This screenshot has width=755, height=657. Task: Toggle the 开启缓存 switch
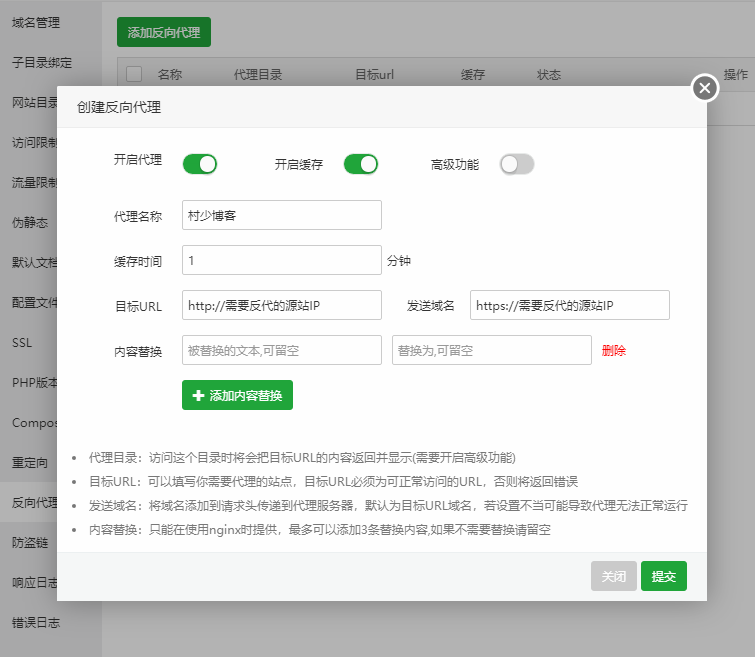(361, 164)
